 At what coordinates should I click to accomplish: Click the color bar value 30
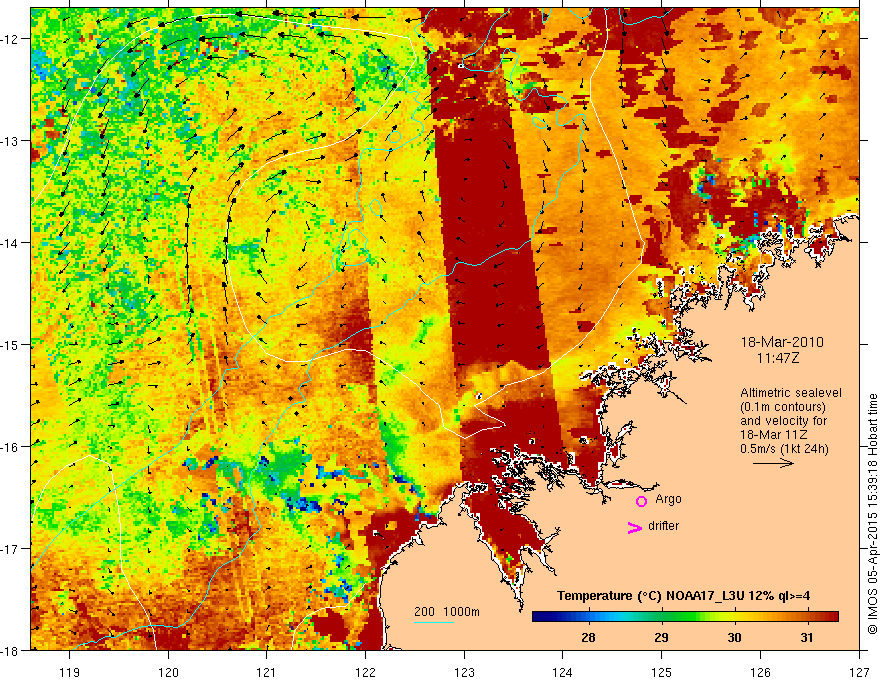[734, 637]
